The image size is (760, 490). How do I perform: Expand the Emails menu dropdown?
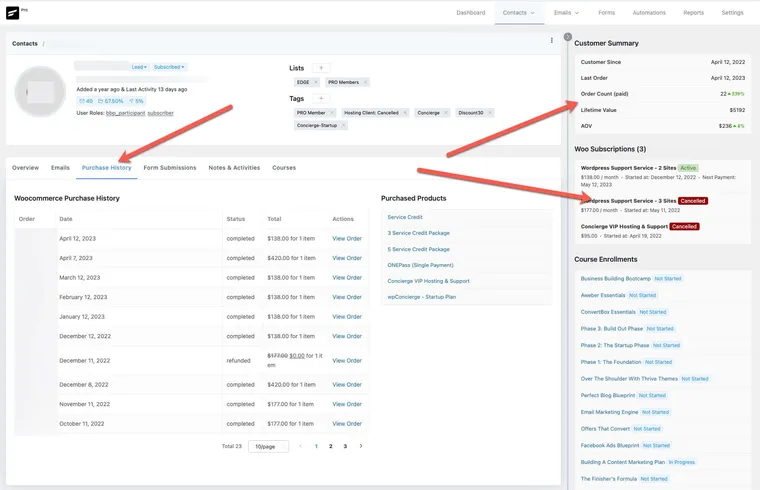tap(566, 13)
